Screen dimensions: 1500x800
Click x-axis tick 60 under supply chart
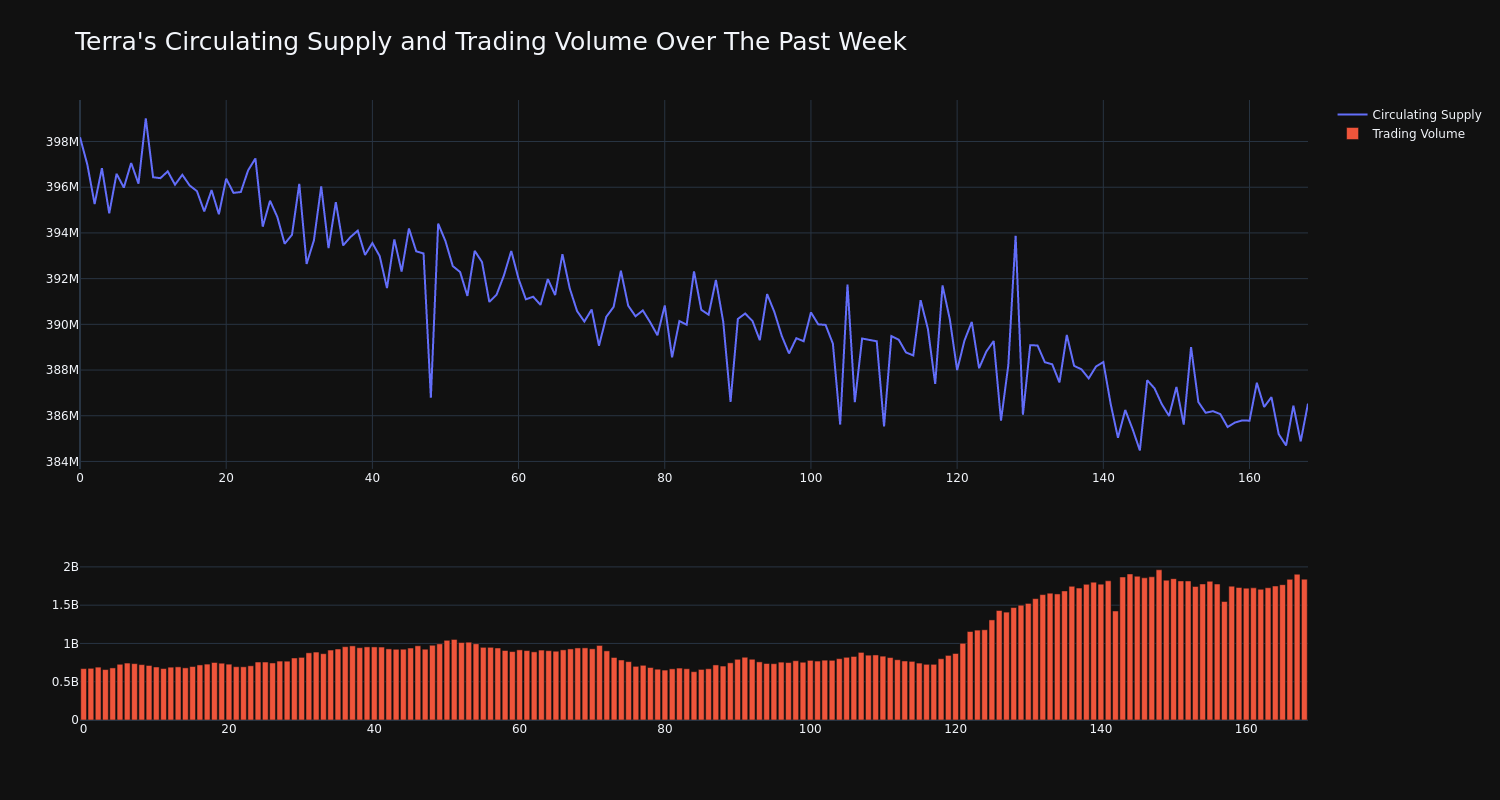pos(518,478)
